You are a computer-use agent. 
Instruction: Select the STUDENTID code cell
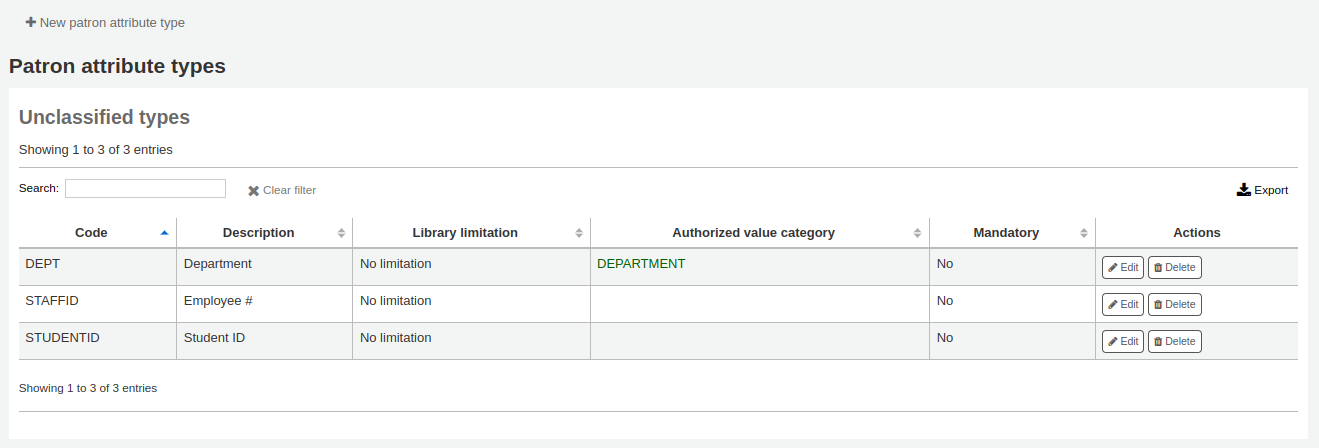(x=62, y=338)
